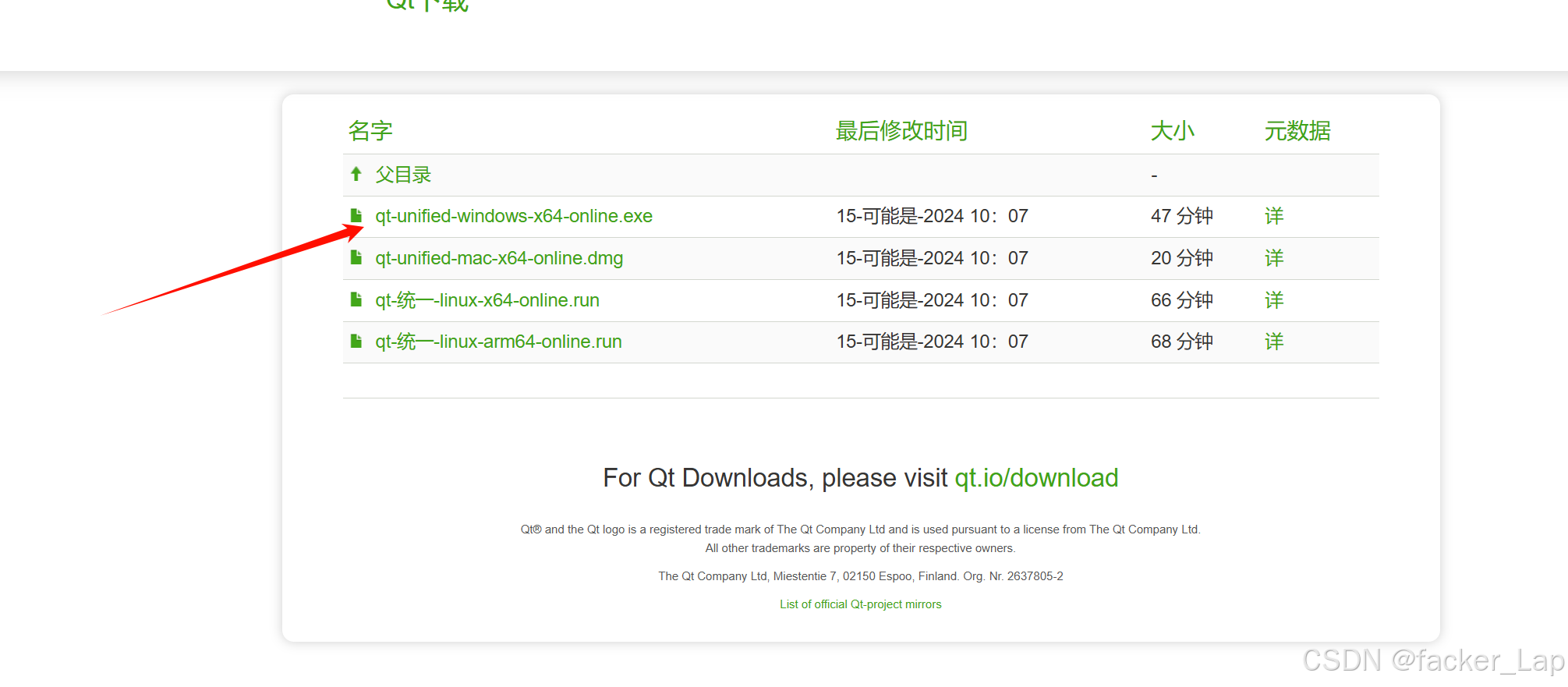Open List of official Qt-project mirrors
This screenshot has width=1568, height=687.
[x=861, y=604]
